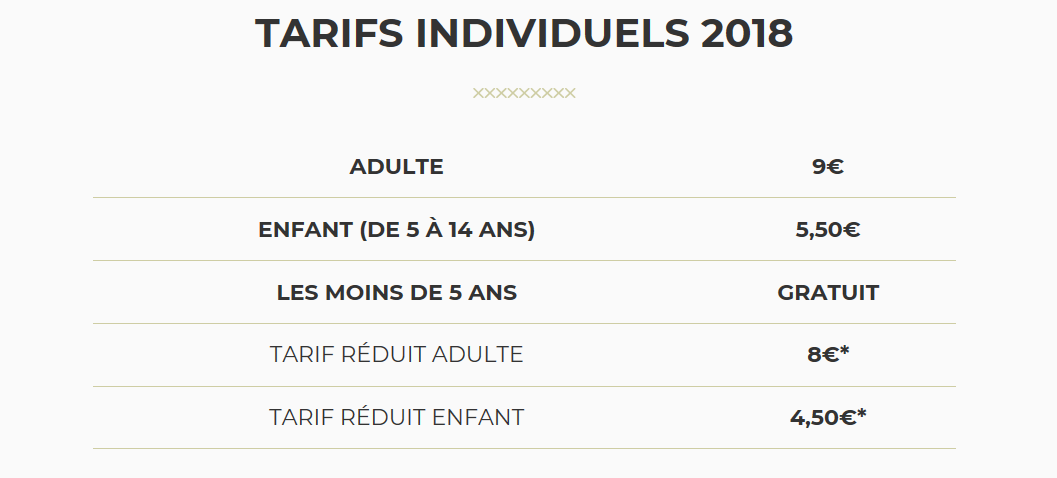
Task: Click the 4,50€* reduced child price
Action: click(828, 417)
